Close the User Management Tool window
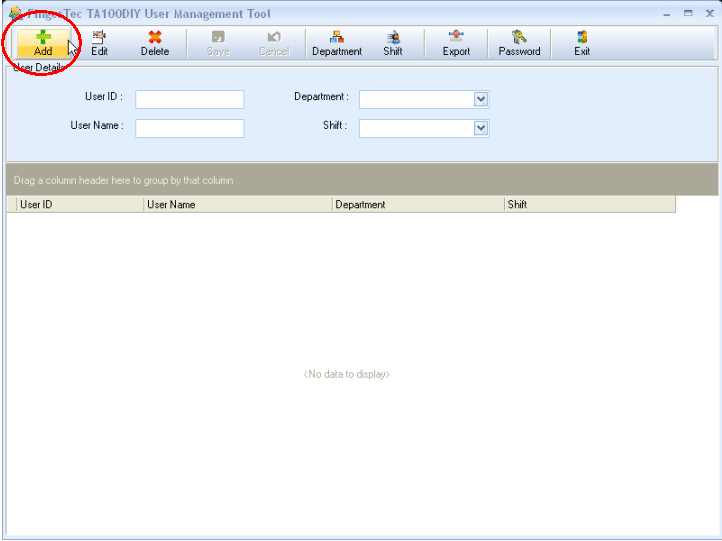 click(710, 14)
